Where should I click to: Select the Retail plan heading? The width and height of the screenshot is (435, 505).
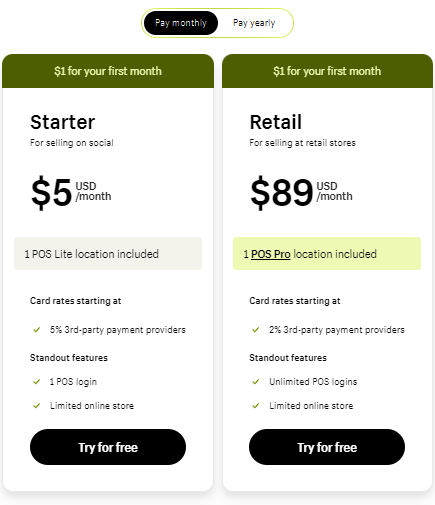276,122
